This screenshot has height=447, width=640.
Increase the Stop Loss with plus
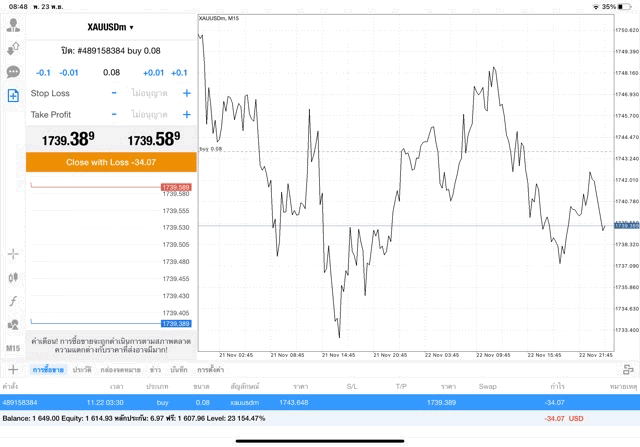click(x=186, y=93)
